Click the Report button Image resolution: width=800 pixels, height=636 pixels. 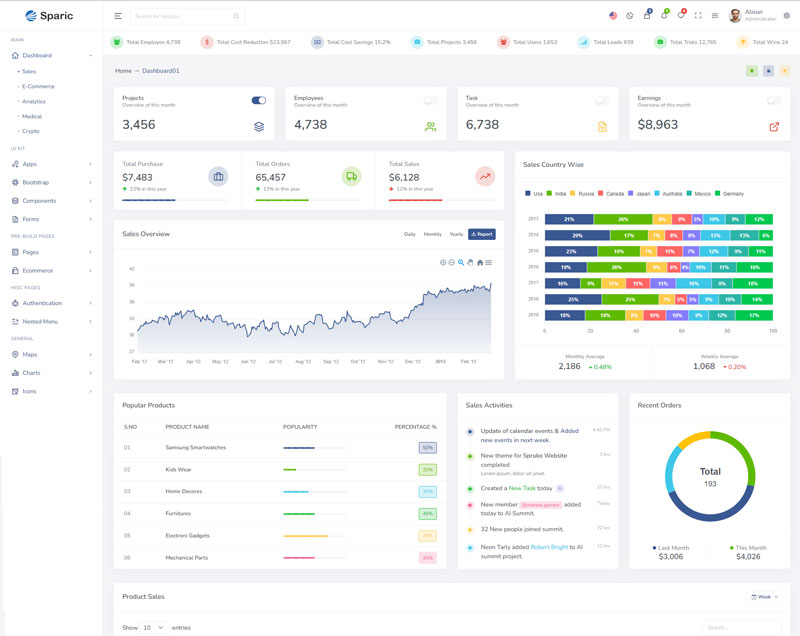(481, 234)
